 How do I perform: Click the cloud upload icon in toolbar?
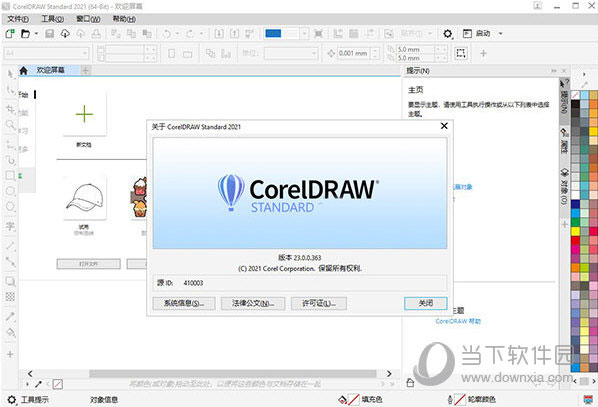80,34
